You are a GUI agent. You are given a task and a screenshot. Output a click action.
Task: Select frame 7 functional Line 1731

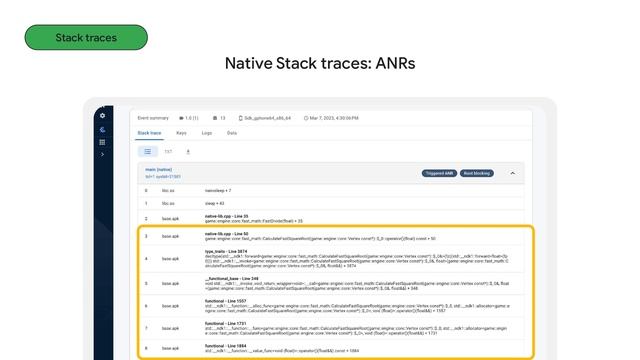pos(331,329)
